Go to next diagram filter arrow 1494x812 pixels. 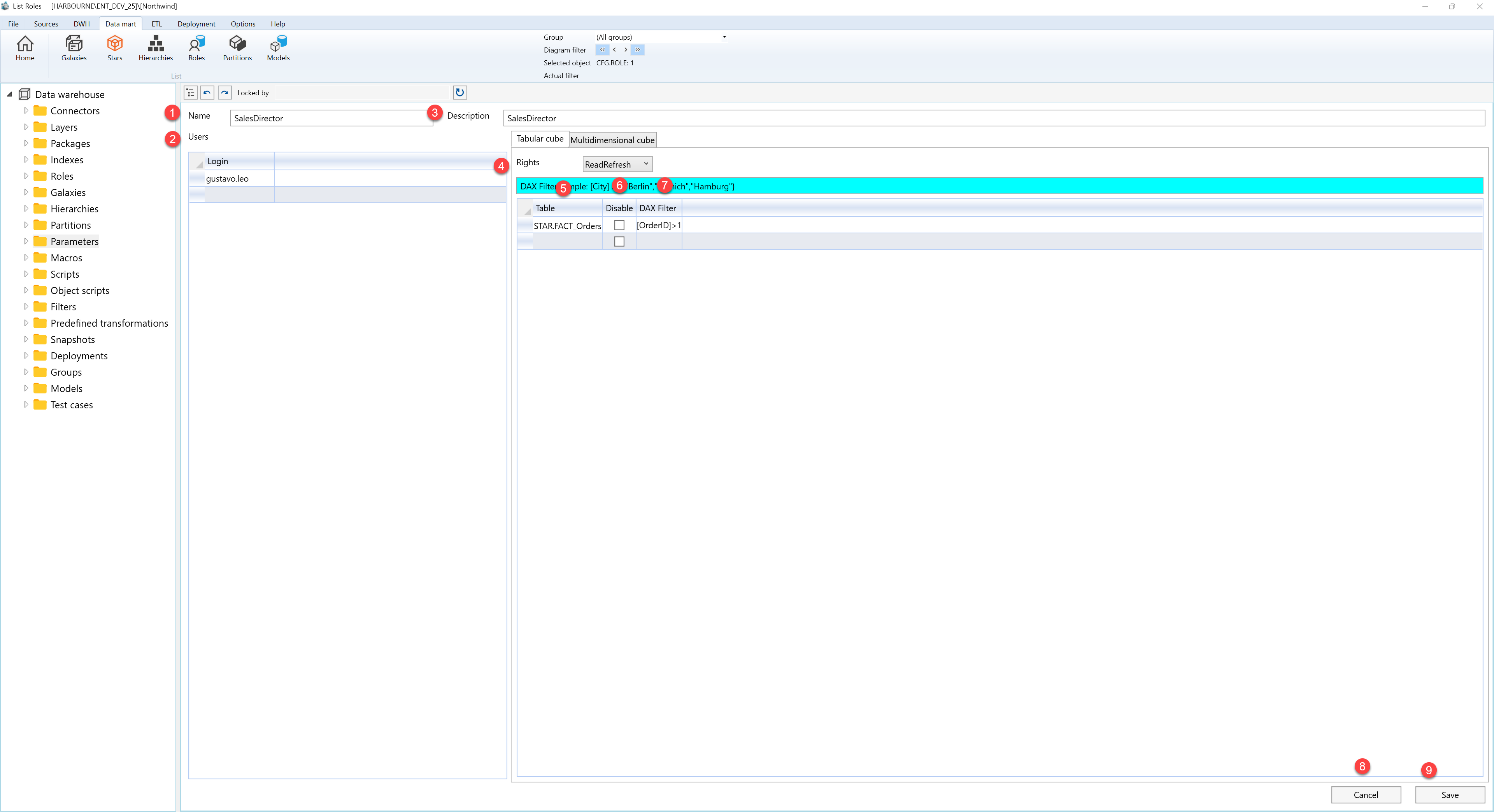point(625,50)
